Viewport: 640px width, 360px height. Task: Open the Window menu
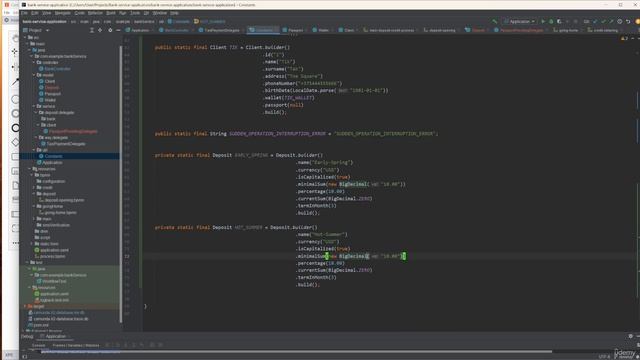pos(159,13)
